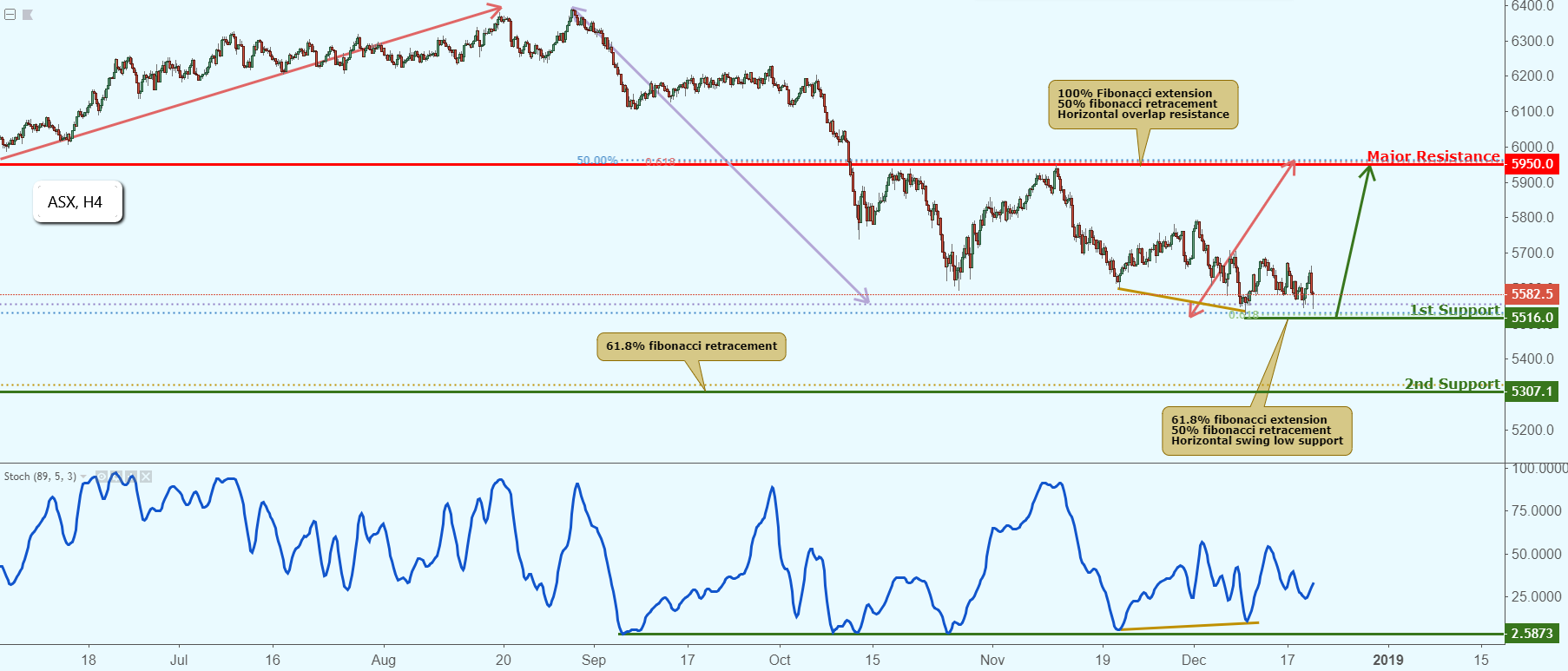
Task: Select the green 5516.0 price axis label
Action: (x=1532, y=318)
